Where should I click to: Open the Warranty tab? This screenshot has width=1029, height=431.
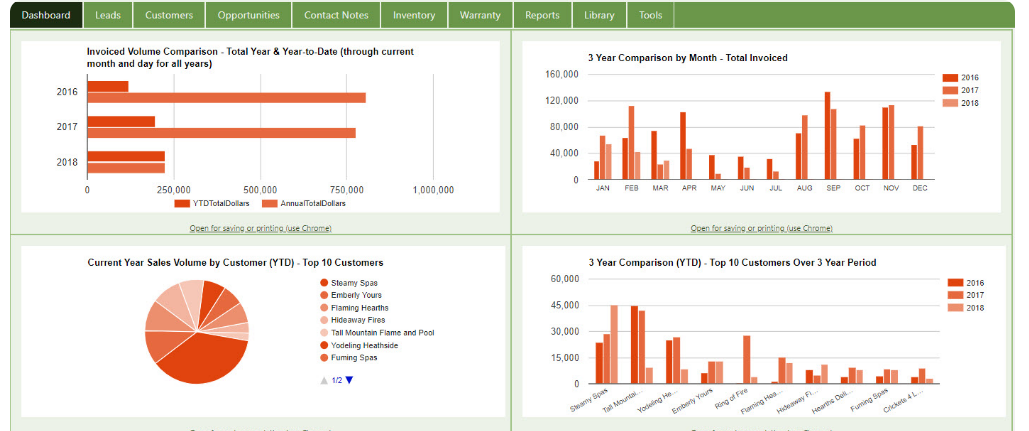[480, 15]
